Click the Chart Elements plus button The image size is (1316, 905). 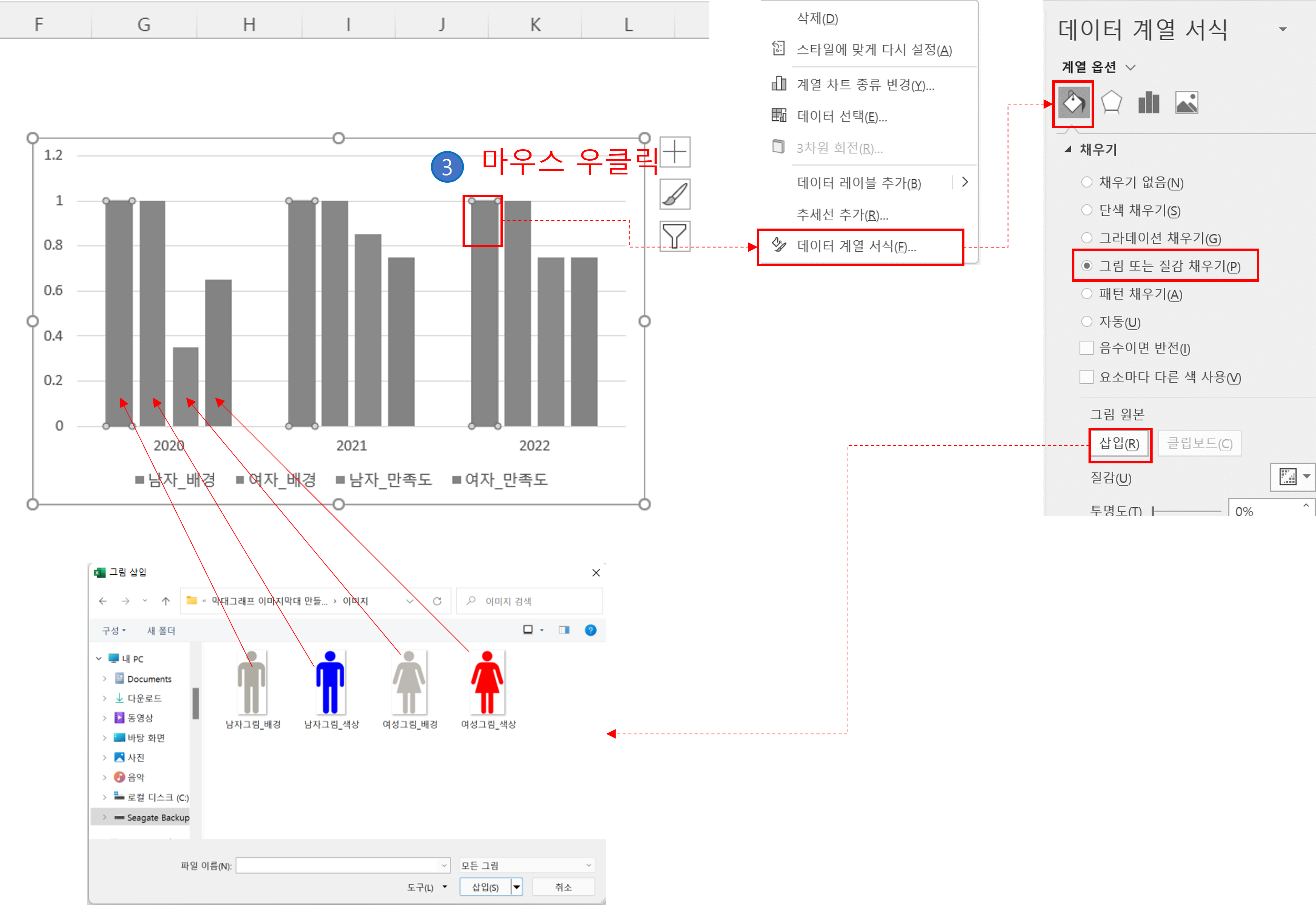[675, 152]
